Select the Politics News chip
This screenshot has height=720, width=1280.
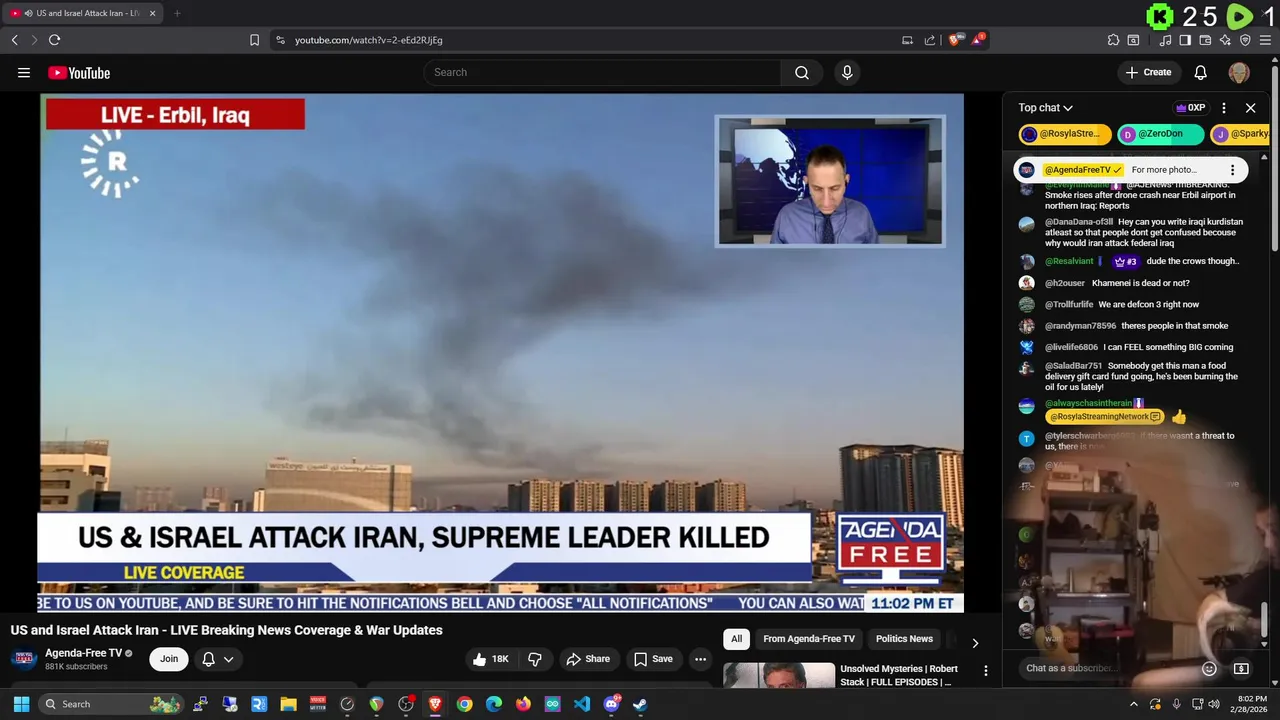904,639
